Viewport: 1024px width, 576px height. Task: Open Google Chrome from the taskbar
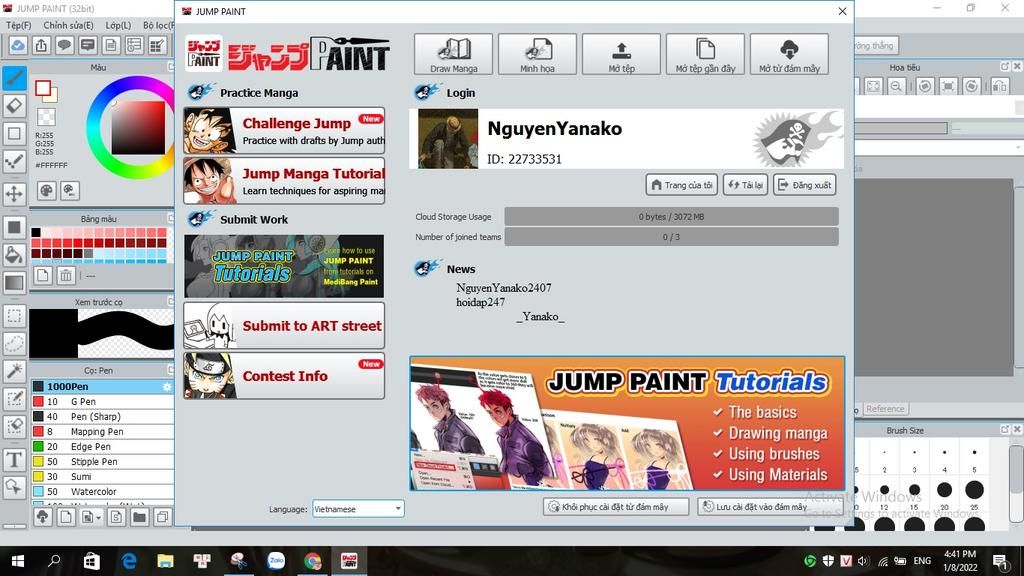pyautogui.click(x=313, y=560)
